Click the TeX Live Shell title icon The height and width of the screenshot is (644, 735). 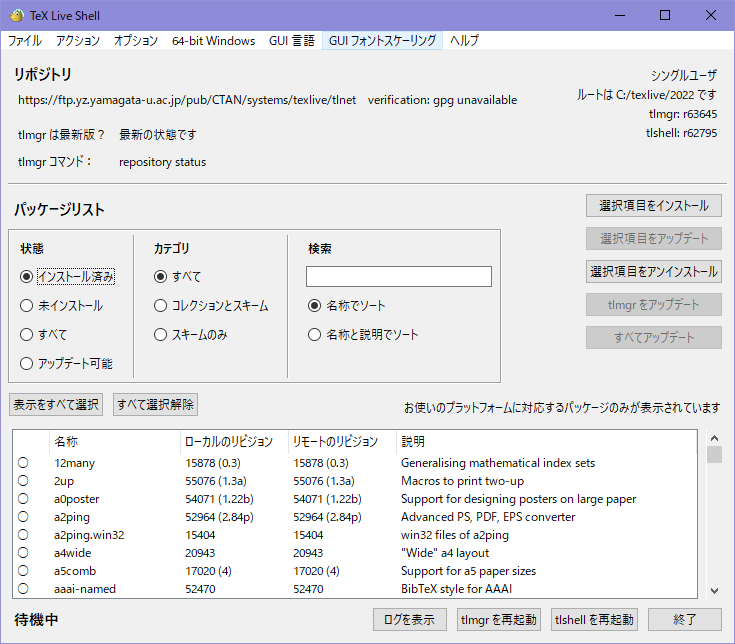(17, 15)
